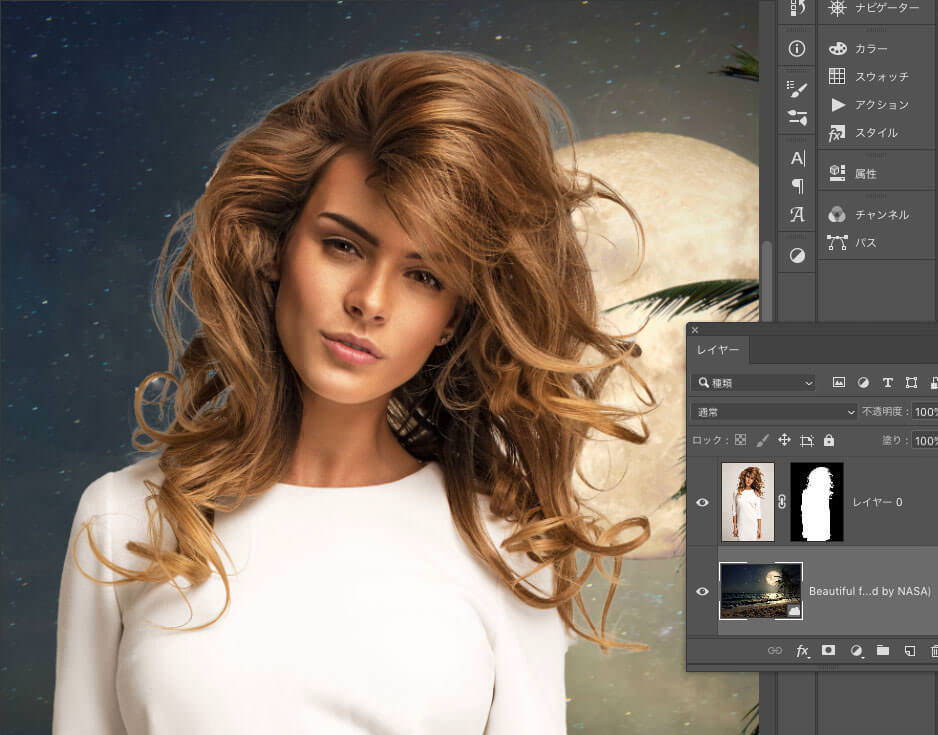Viewport: 938px width, 735px height.
Task: Open the Adjustments panel icon
Action: [797, 255]
